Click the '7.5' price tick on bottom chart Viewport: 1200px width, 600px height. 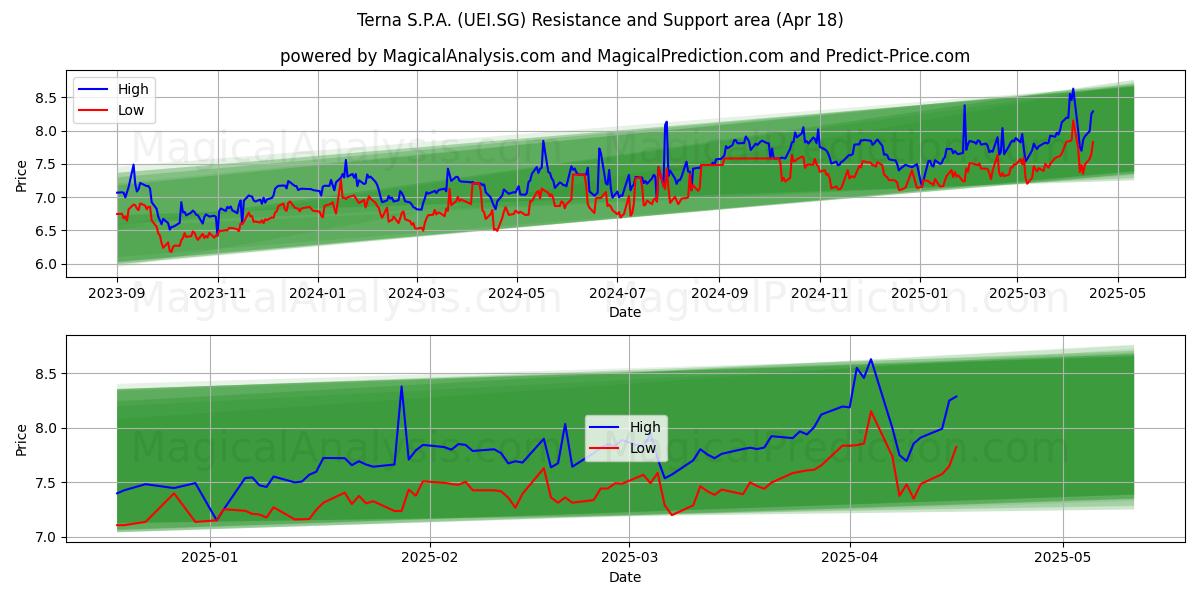pyautogui.click(x=48, y=483)
